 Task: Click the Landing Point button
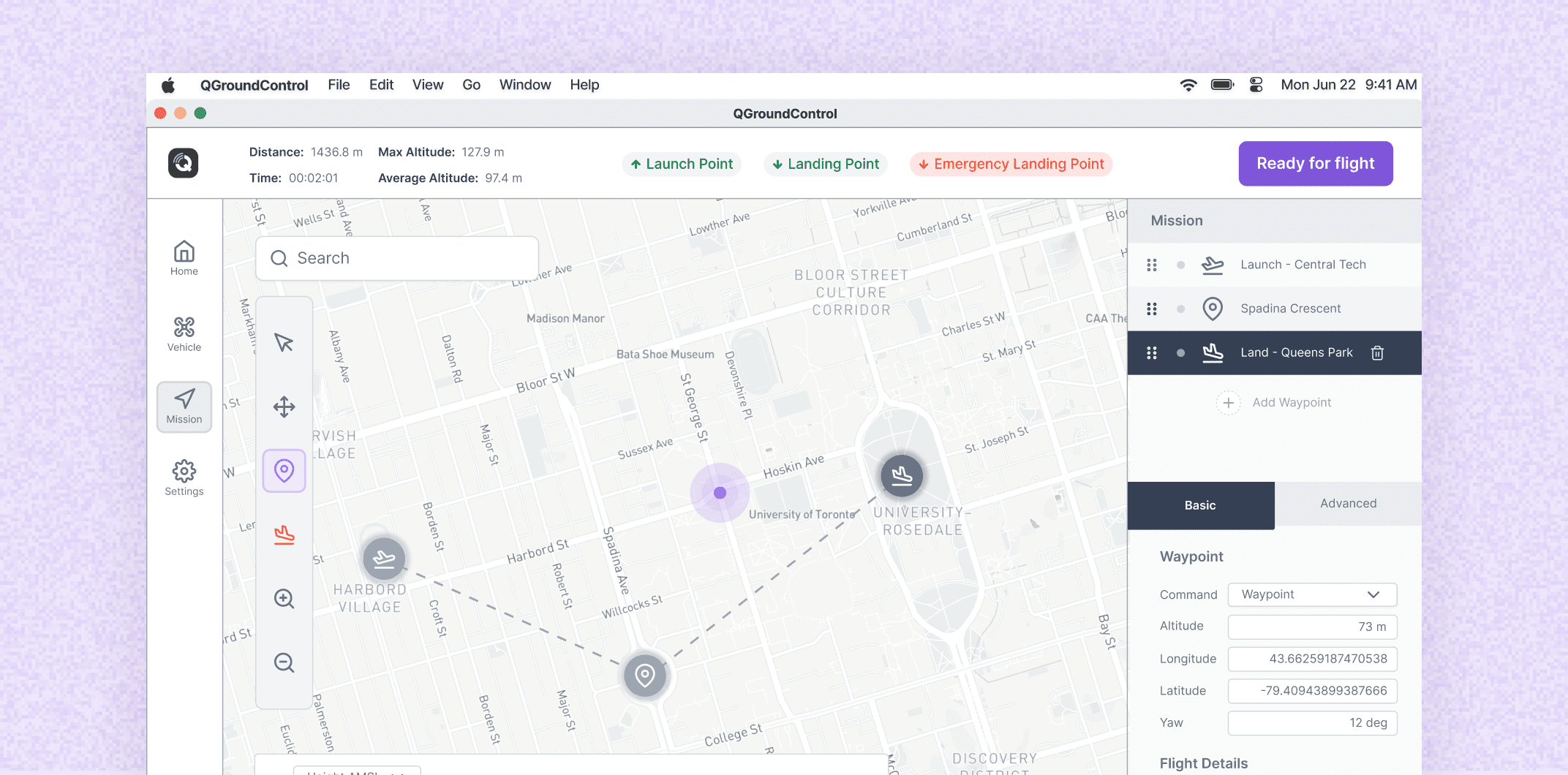tap(826, 164)
